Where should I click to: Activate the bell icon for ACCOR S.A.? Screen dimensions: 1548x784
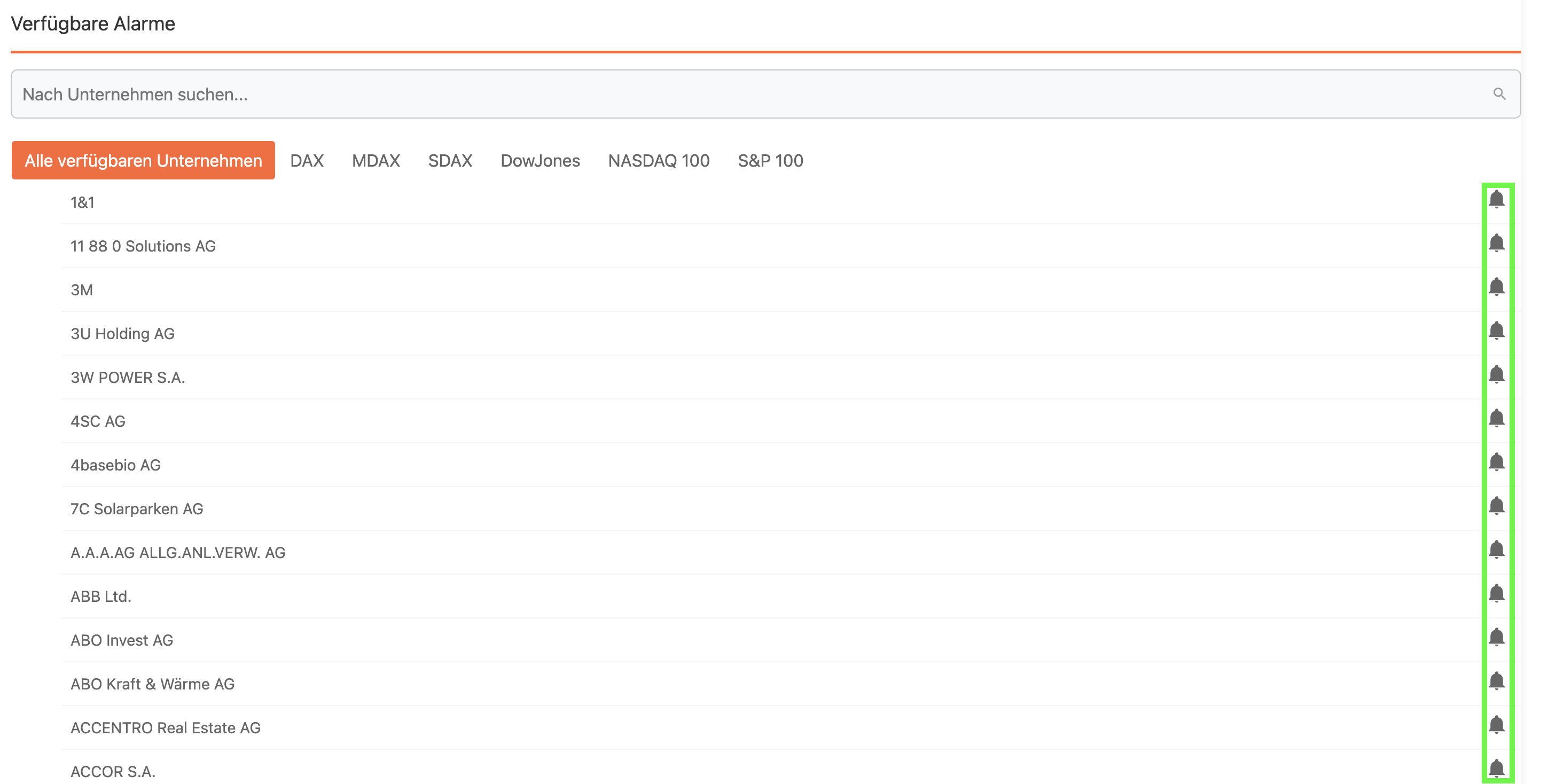pyautogui.click(x=1496, y=769)
